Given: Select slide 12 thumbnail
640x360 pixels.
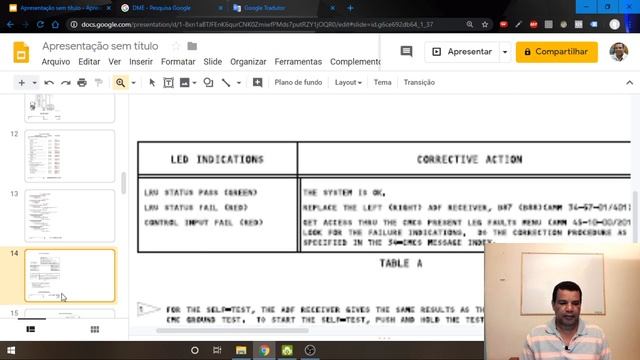Looking at the screenshot, I should [x=70, y=156].
